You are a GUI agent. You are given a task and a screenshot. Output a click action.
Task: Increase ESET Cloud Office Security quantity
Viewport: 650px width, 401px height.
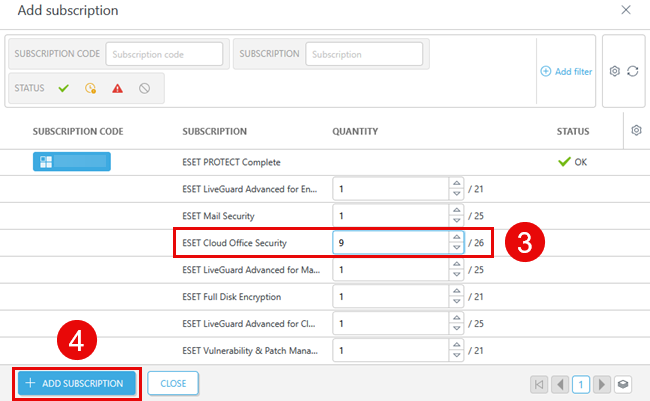coord(456,237)
